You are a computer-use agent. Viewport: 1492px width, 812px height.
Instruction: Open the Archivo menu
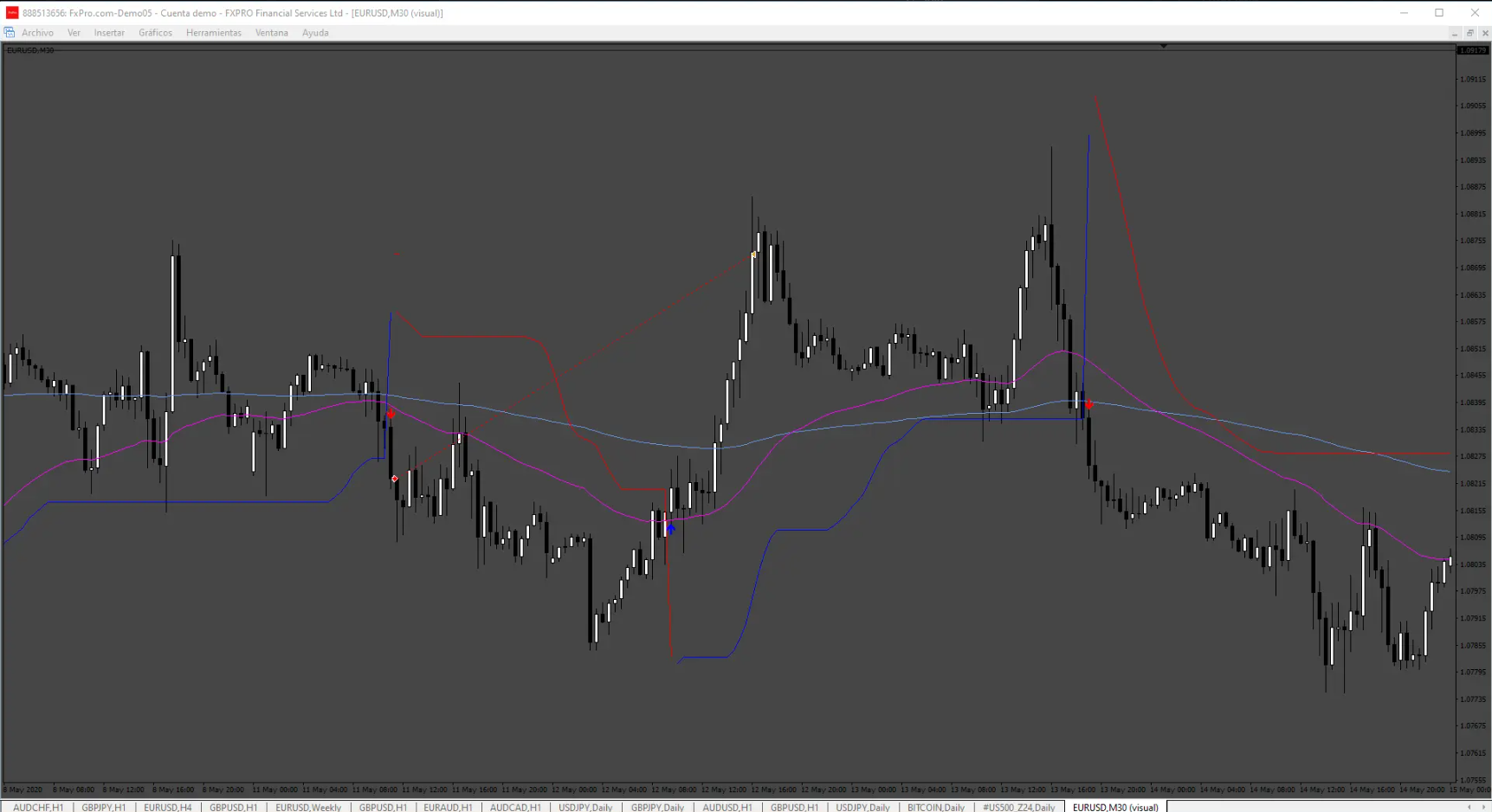[37, 33]
